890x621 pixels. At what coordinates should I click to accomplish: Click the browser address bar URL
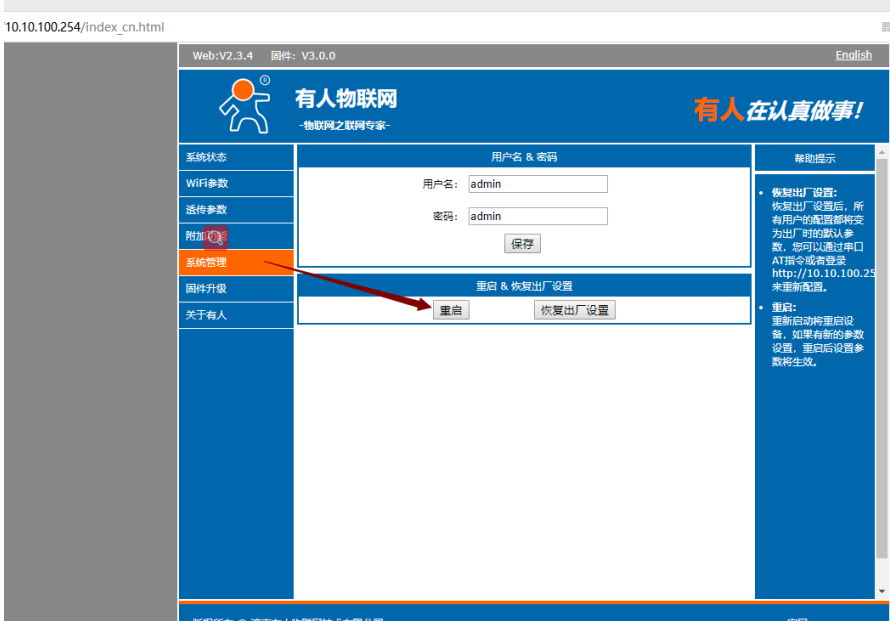[84, 27]
